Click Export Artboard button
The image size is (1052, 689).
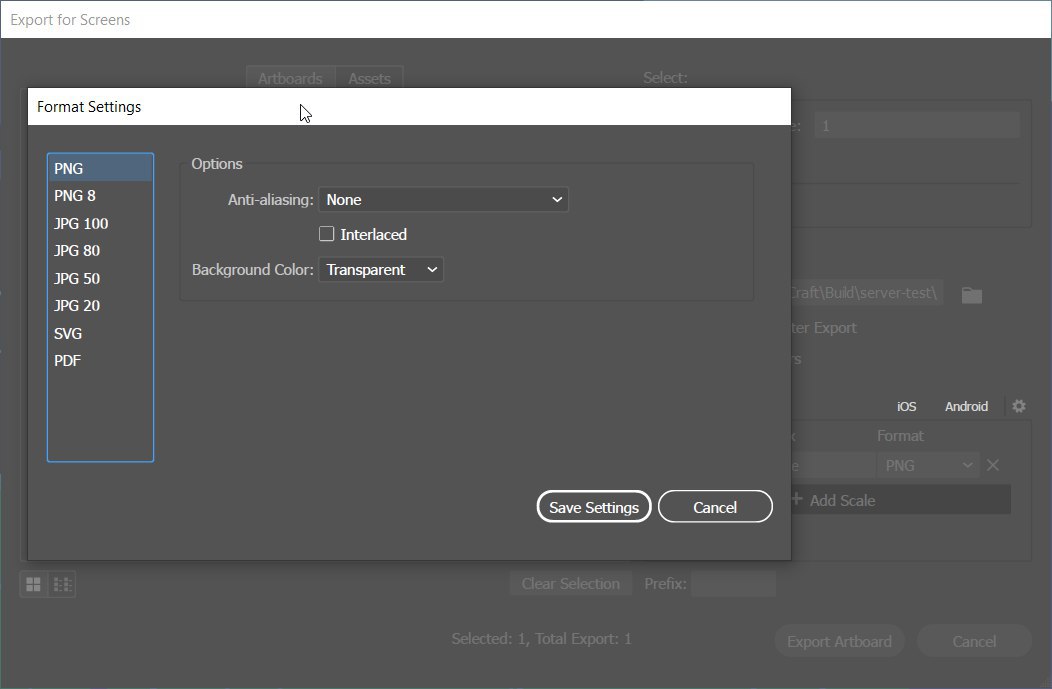coord(839,641)
